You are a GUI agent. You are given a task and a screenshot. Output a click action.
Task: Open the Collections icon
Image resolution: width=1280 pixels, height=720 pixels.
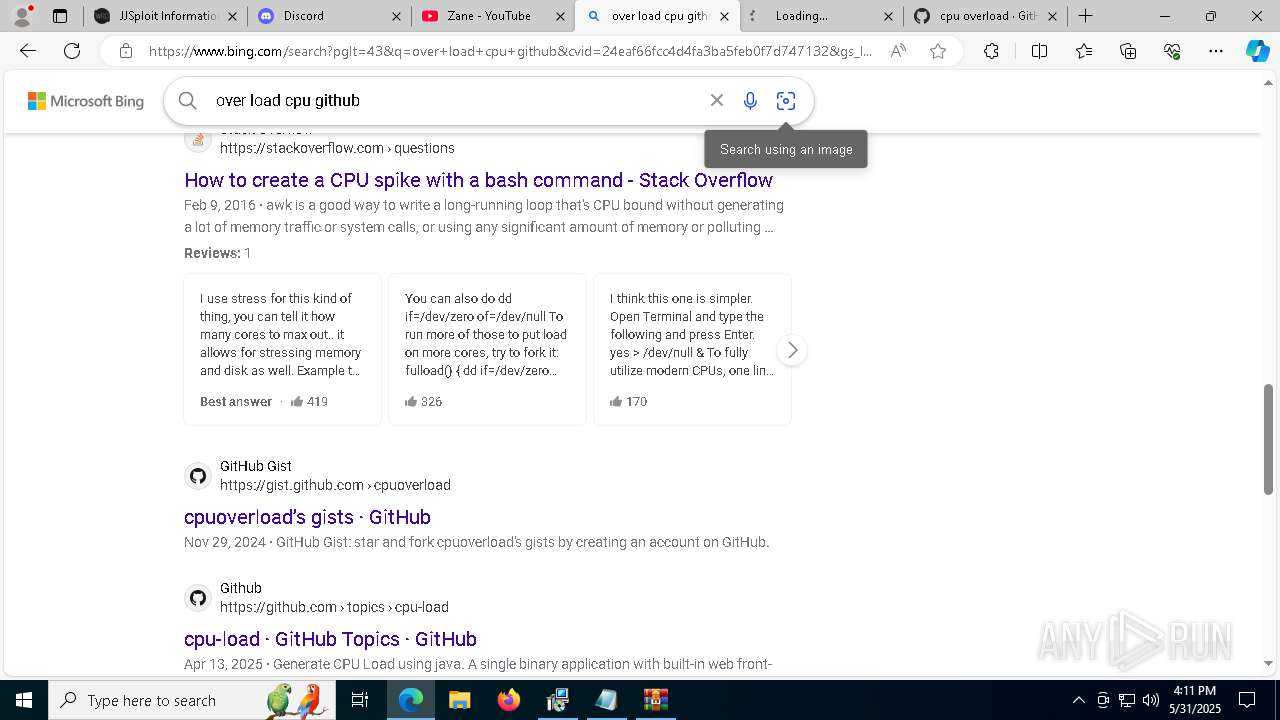(x=1128, y=51)
